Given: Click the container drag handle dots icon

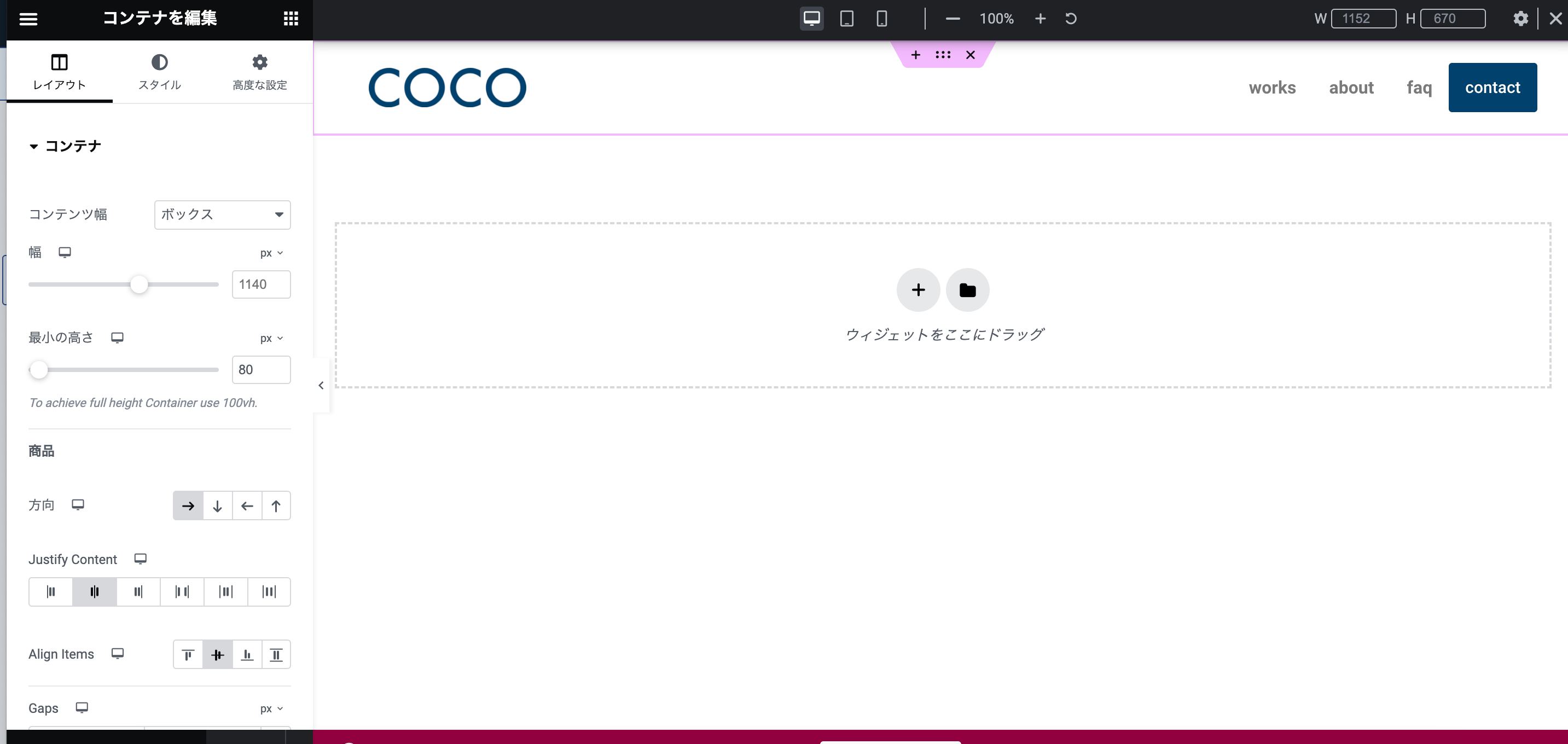Looking at the screenshot, I should 943,55.
